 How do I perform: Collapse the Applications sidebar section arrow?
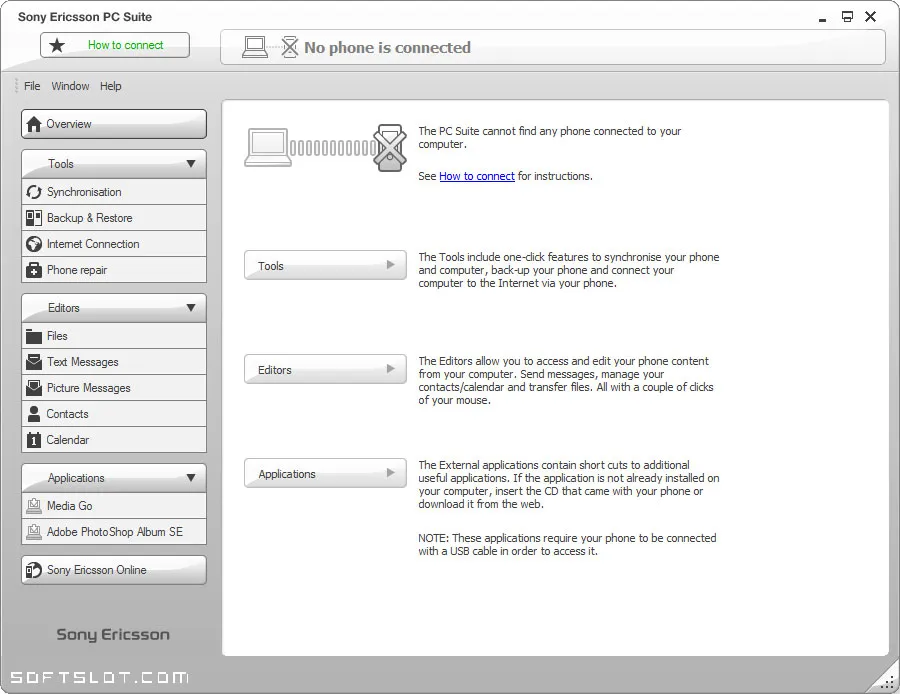(191, 478)
